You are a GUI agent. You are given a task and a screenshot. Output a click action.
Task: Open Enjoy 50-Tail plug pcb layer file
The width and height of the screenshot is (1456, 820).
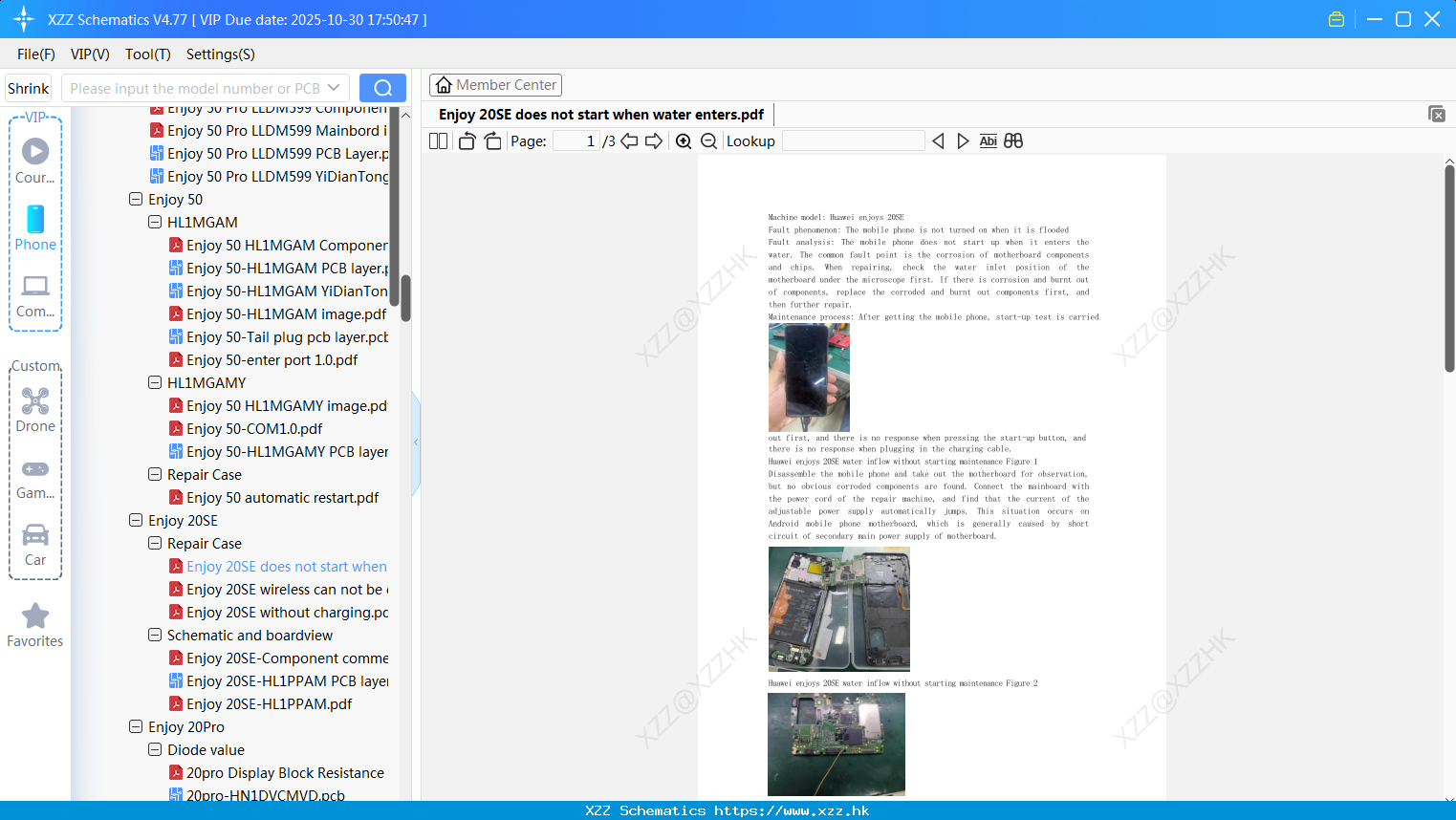(287, 337)
